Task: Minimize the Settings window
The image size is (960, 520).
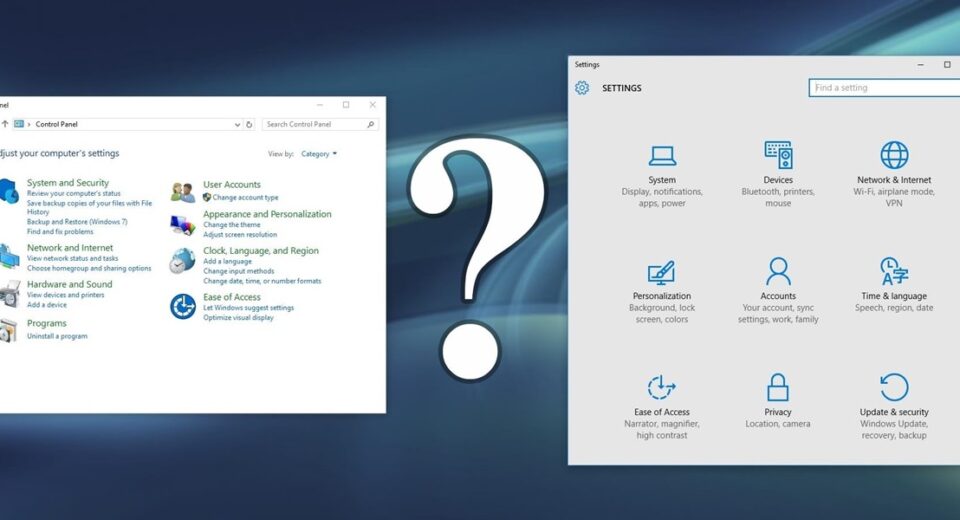Action: coord(920,64)
